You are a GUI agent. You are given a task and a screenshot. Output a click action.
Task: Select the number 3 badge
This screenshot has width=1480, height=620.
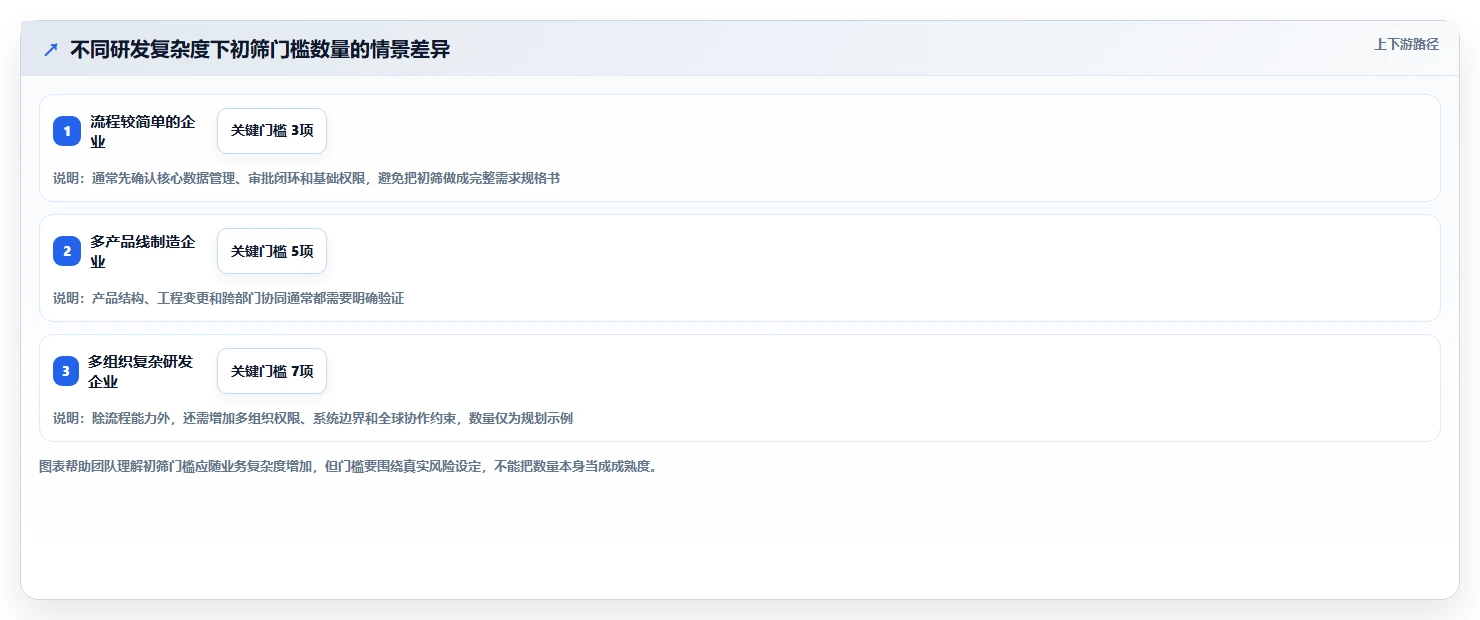coord(67,371)
